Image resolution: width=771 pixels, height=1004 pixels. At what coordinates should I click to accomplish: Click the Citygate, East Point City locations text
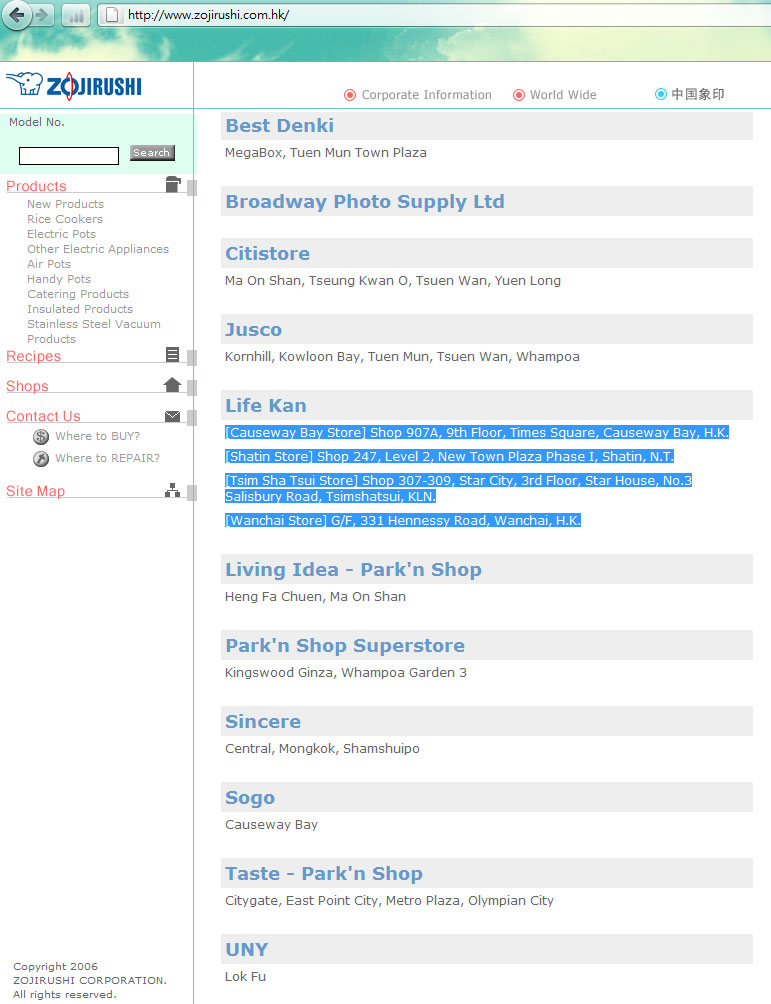click(389, 901)
